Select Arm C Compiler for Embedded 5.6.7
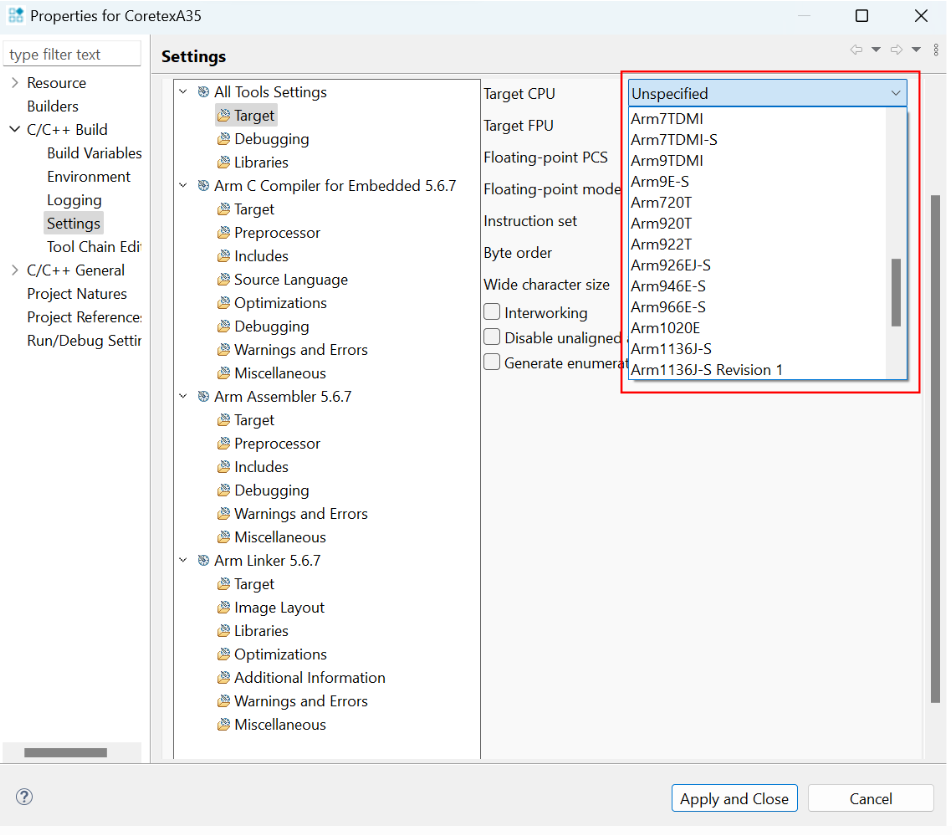 334,186
